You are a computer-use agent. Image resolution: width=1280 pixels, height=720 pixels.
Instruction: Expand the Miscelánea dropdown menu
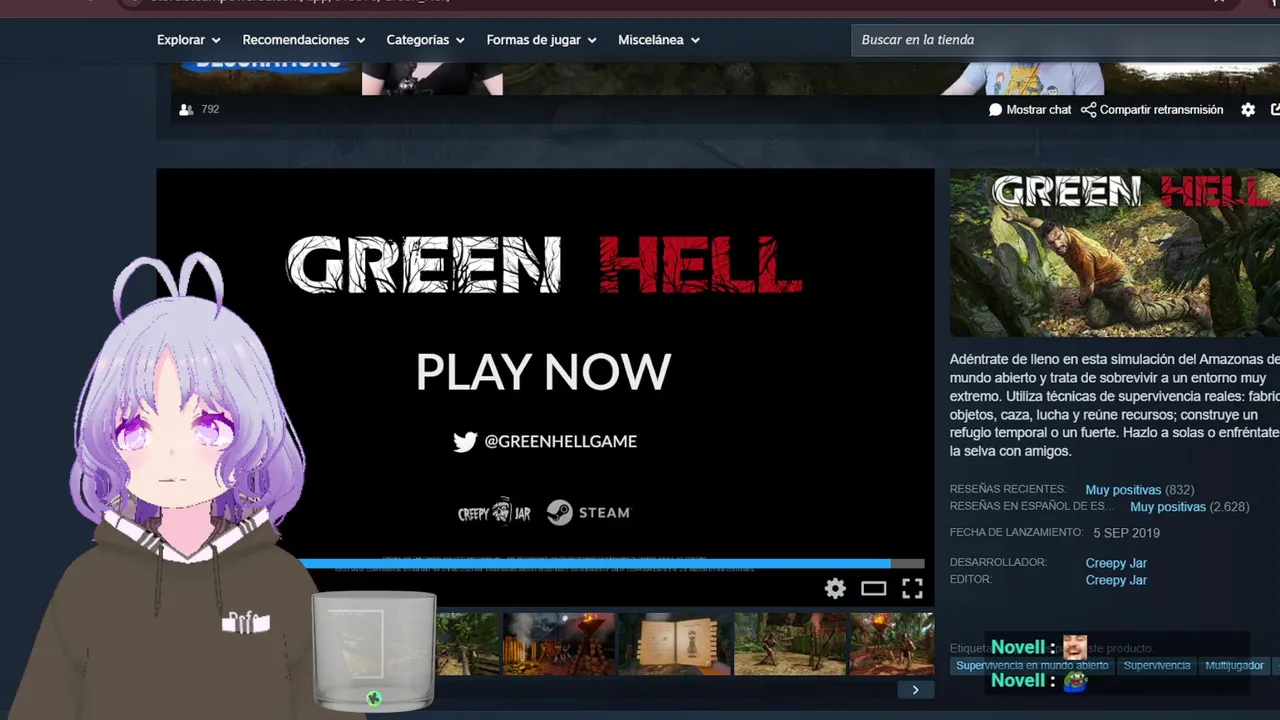(x=659, y=40)
